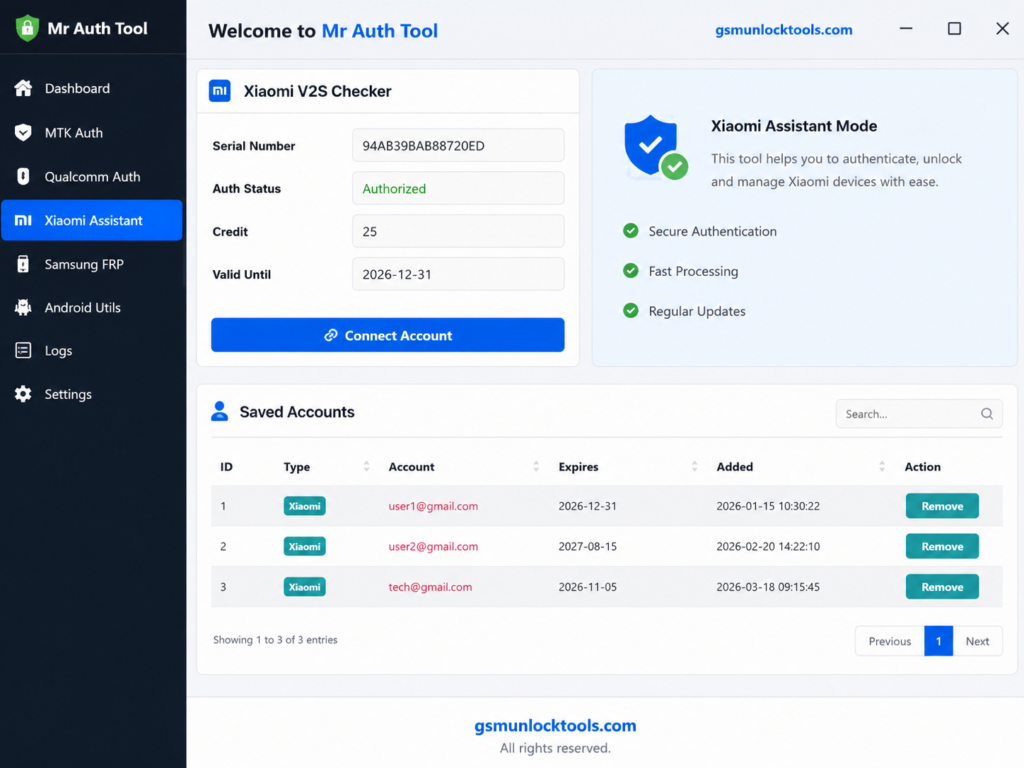Remove the tech@gmail.com account
The image size is (1024, 768).
coord(942,586)
